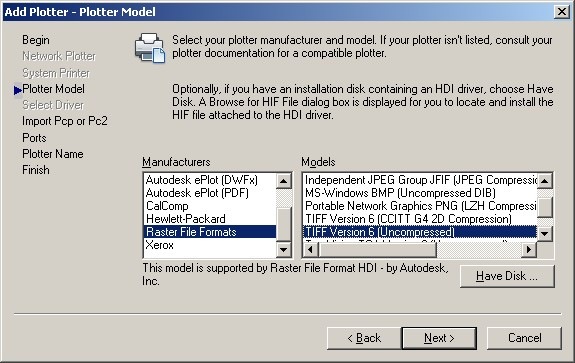This screenshot has height=363, width=575.
Task: Open the Have Disk dialog
Action: (x=507, y=276)
